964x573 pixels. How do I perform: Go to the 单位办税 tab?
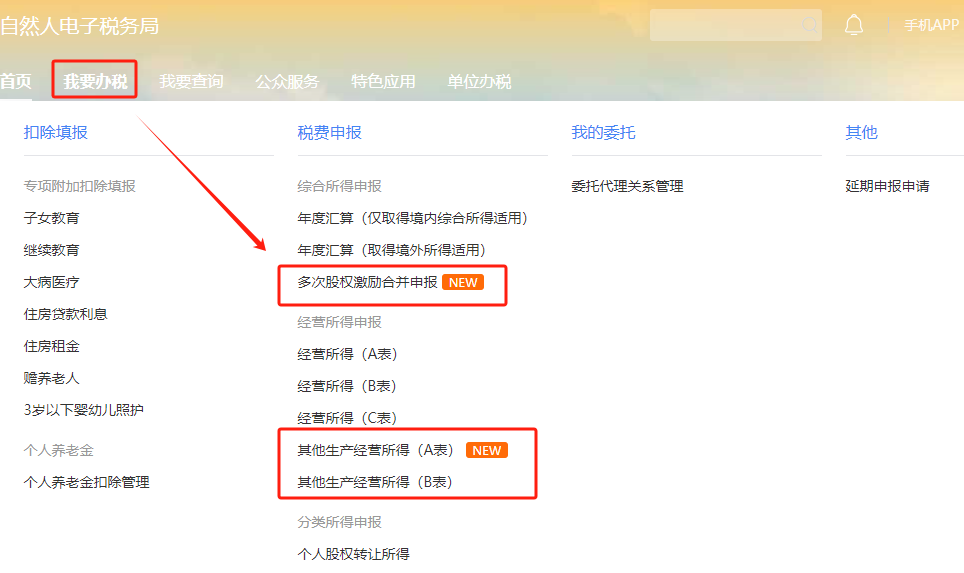click(x=479, y=81)
